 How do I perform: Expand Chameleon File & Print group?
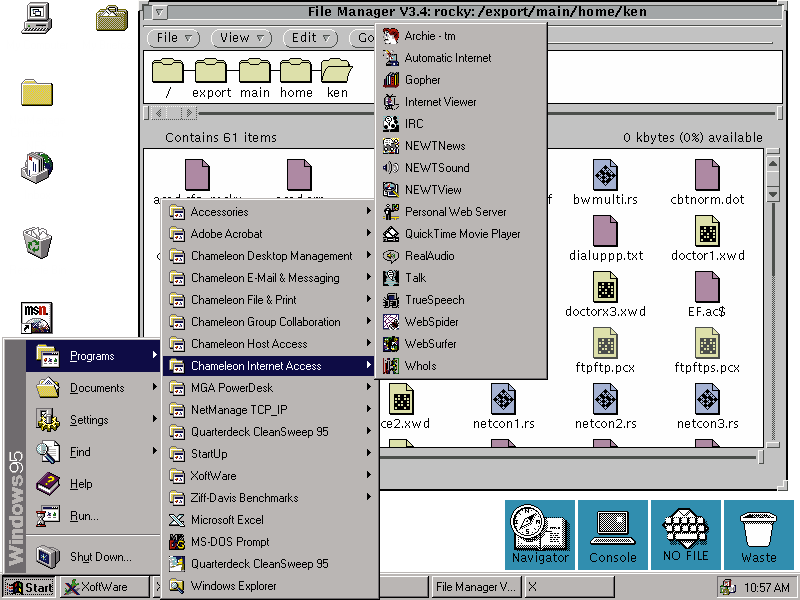point(270,299)
